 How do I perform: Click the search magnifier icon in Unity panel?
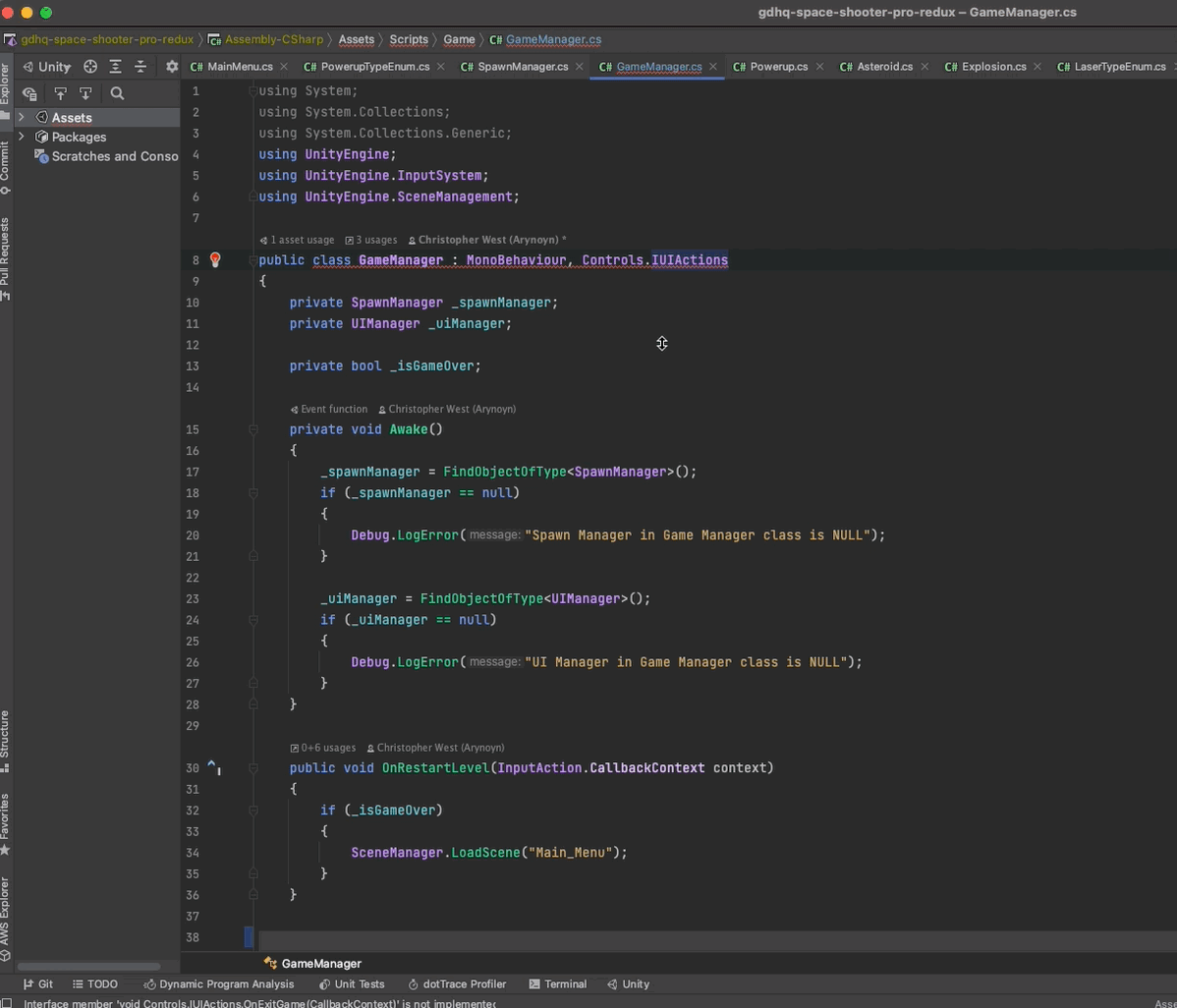(x=117, y=93)
